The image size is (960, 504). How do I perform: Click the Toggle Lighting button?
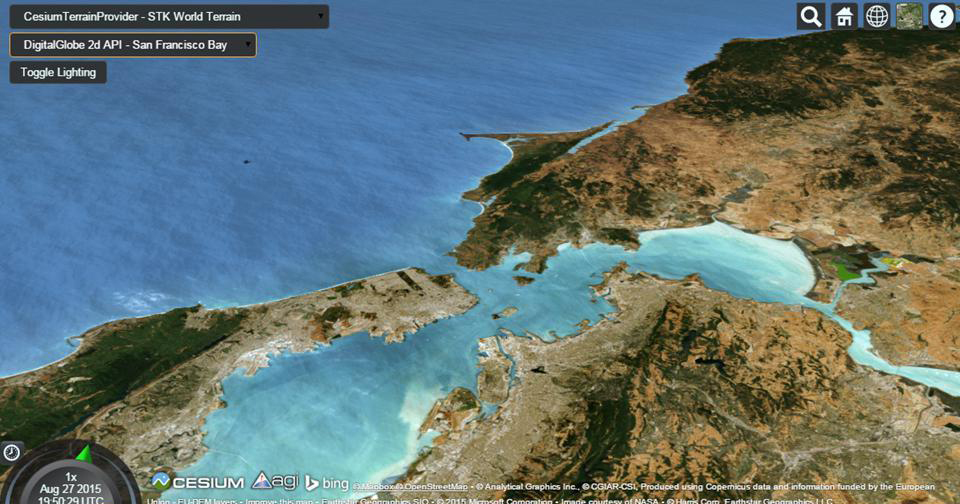(58, 72)
